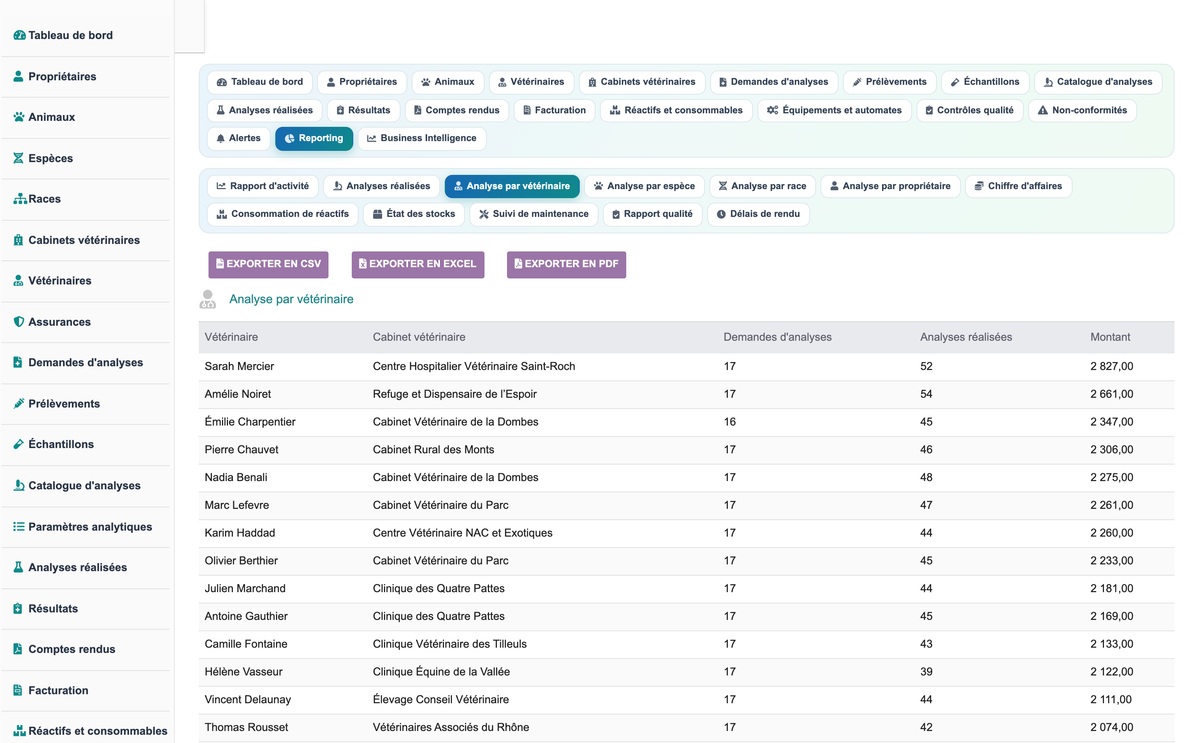Click the Tableau de bord sidebar icon
This screenshot has width=1200, height=743.
click(x=19, y=35)
